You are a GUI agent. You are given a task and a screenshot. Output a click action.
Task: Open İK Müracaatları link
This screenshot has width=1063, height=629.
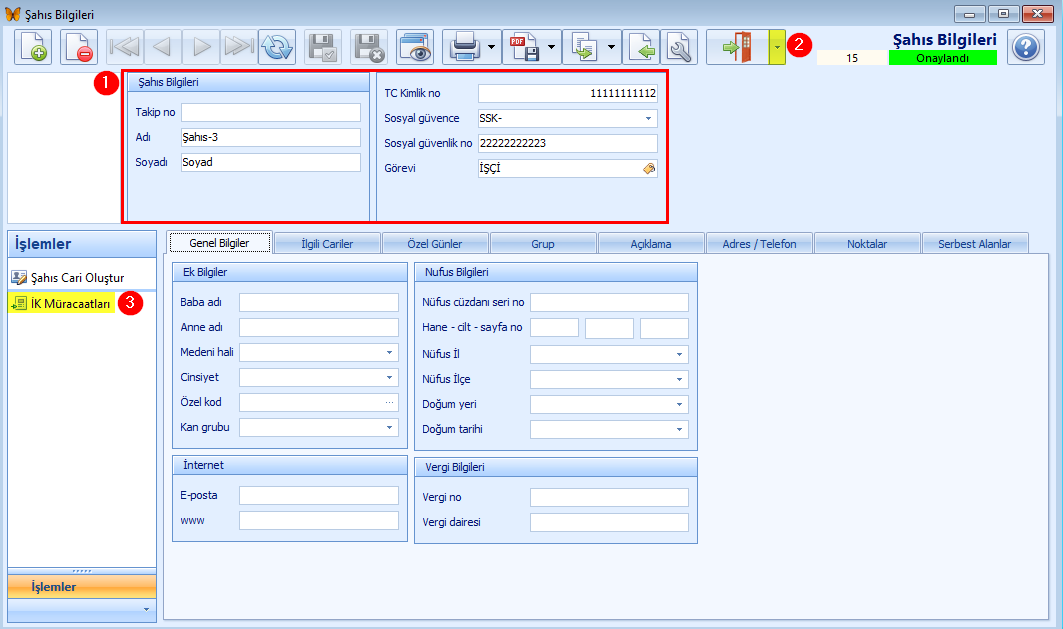(x=69, y=303)
